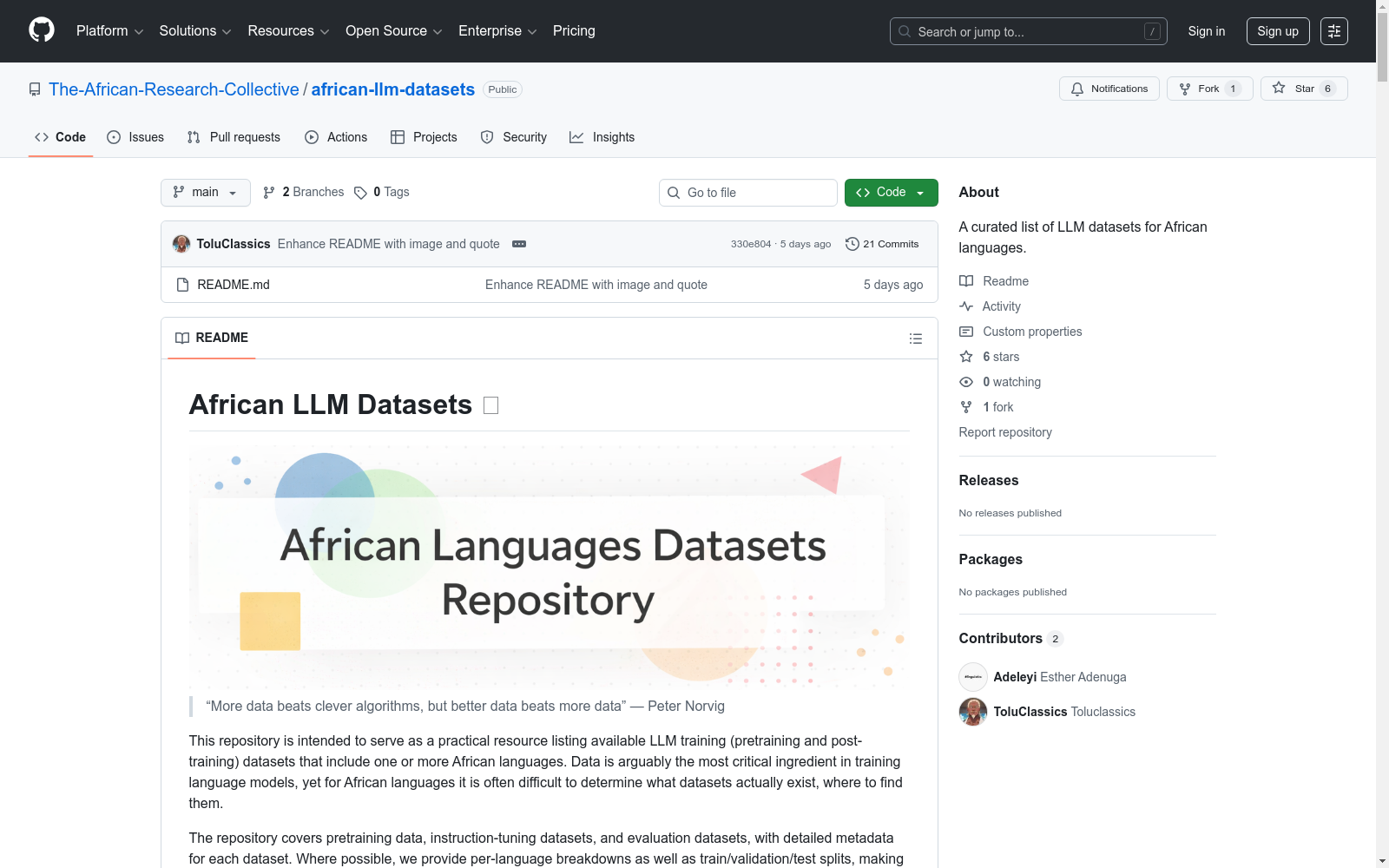Click ToluClassics author name in commit row
The width and height of the screenshot is (1389, 868).
(234, 244)
